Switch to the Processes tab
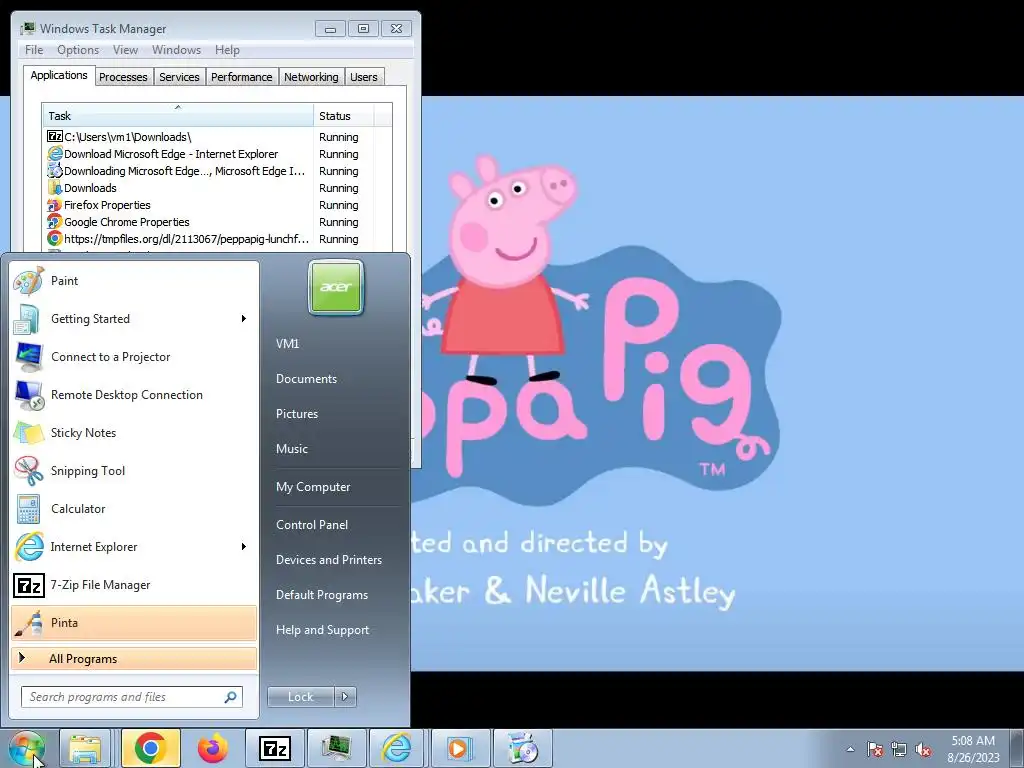1024x768 pixels. 123,77
